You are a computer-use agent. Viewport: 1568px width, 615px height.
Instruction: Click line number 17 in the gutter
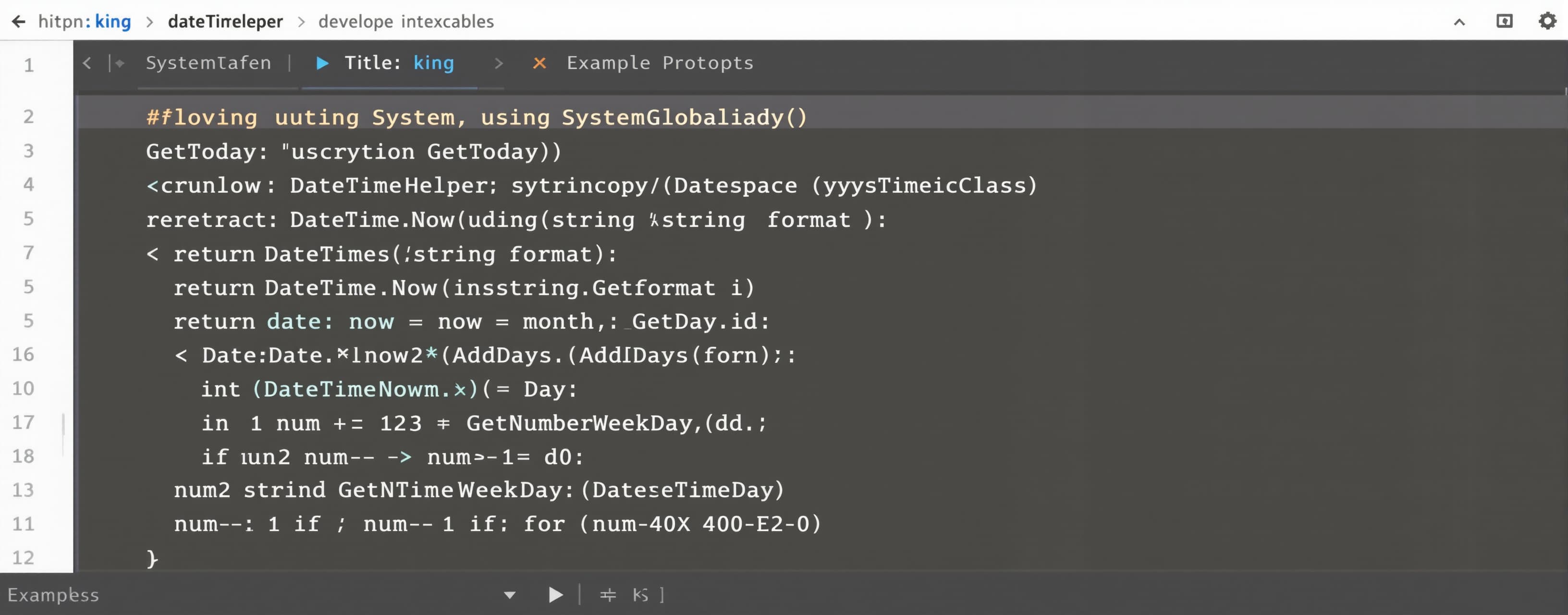pyautogui.click(x=23, y=422)
